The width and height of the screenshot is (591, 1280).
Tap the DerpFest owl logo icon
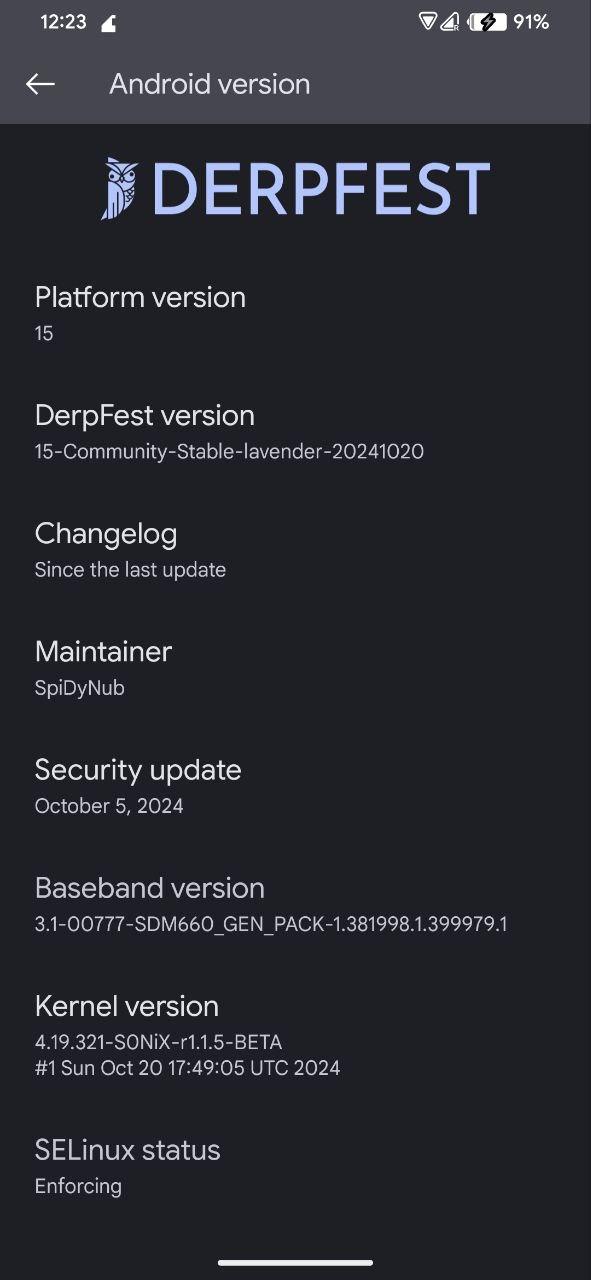pyautogui.click(x=120, y=188)
